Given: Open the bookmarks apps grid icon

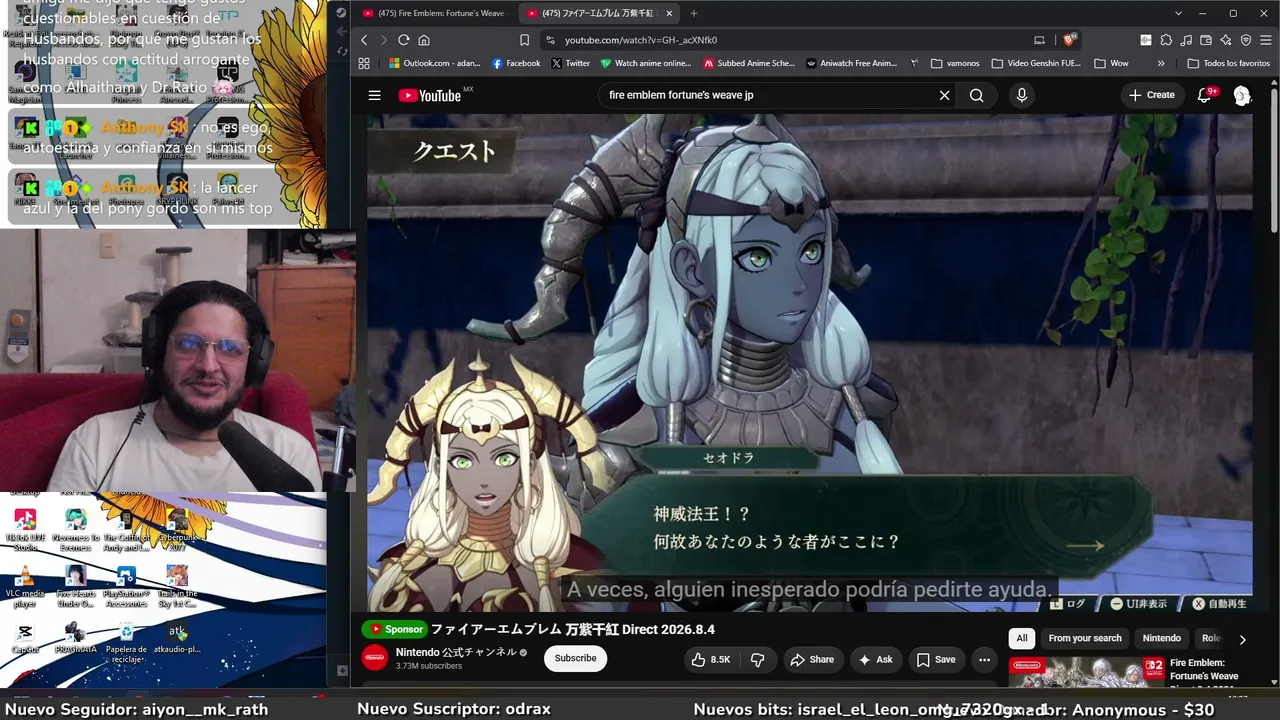Looking at the screenshot, I should [x=364, y=63].
